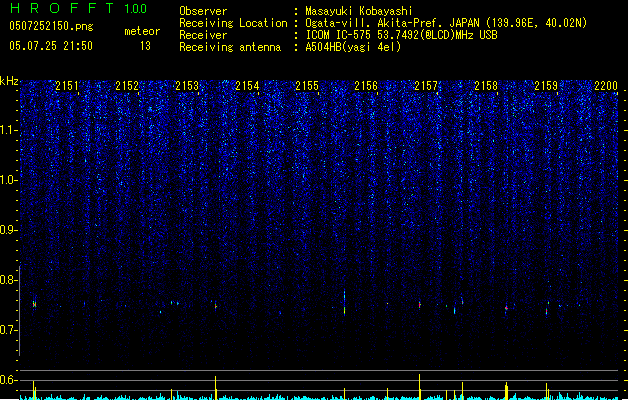This screenshot has width=629, height=400.
Task: Click the 2156 time axis label
Action: point(366,85)
